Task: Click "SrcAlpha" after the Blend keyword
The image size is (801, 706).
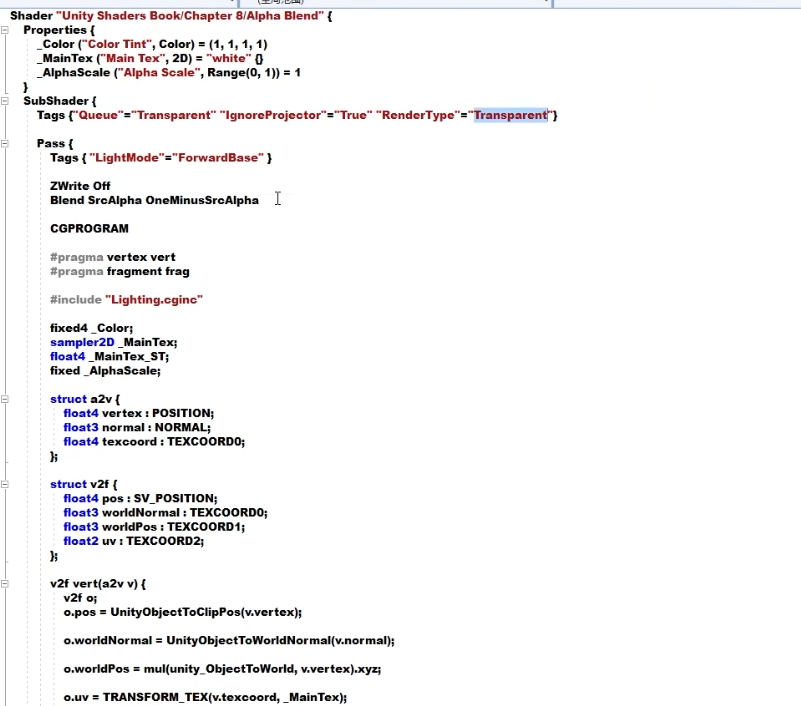Action: [x=114, y=200]
